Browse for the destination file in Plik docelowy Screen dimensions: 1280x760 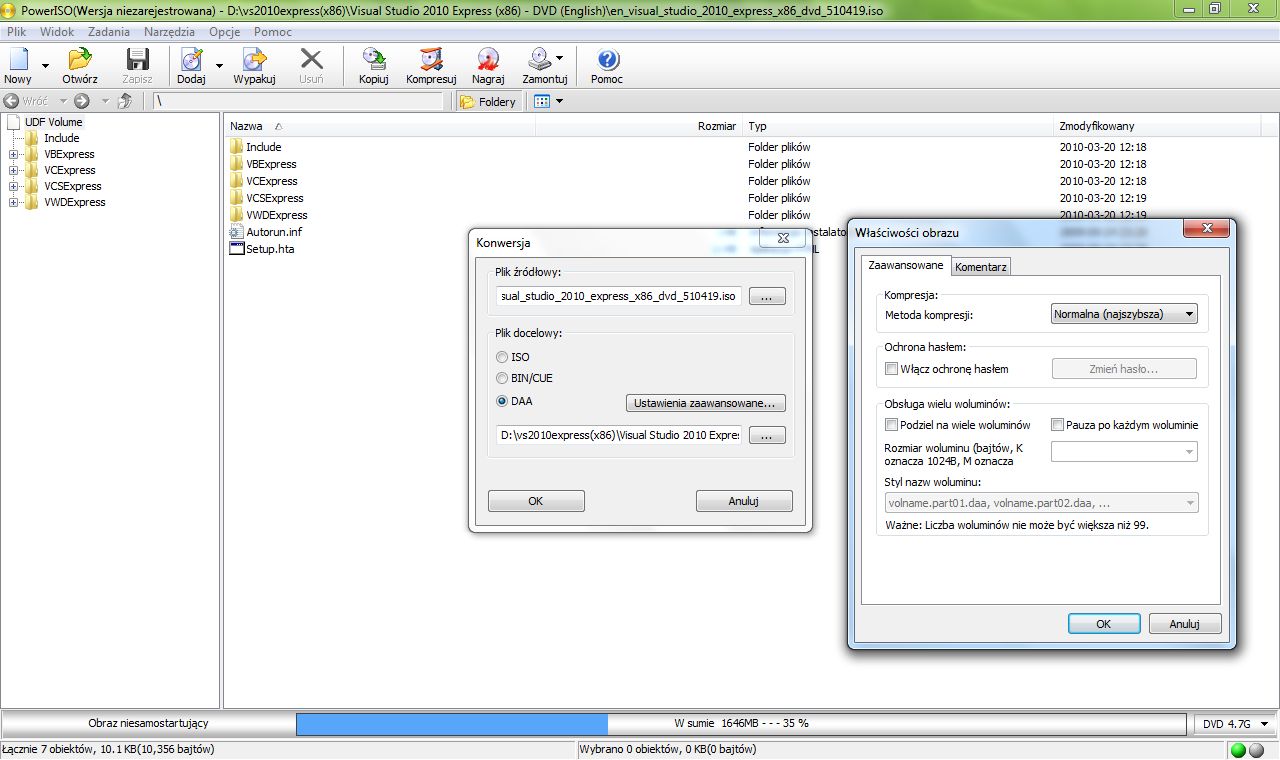[x=767, y=435]
